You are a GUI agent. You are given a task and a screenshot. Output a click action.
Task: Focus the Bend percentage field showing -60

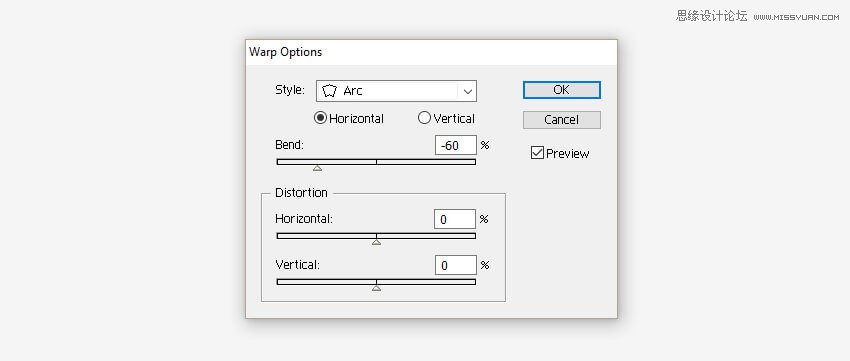point(456,145)
